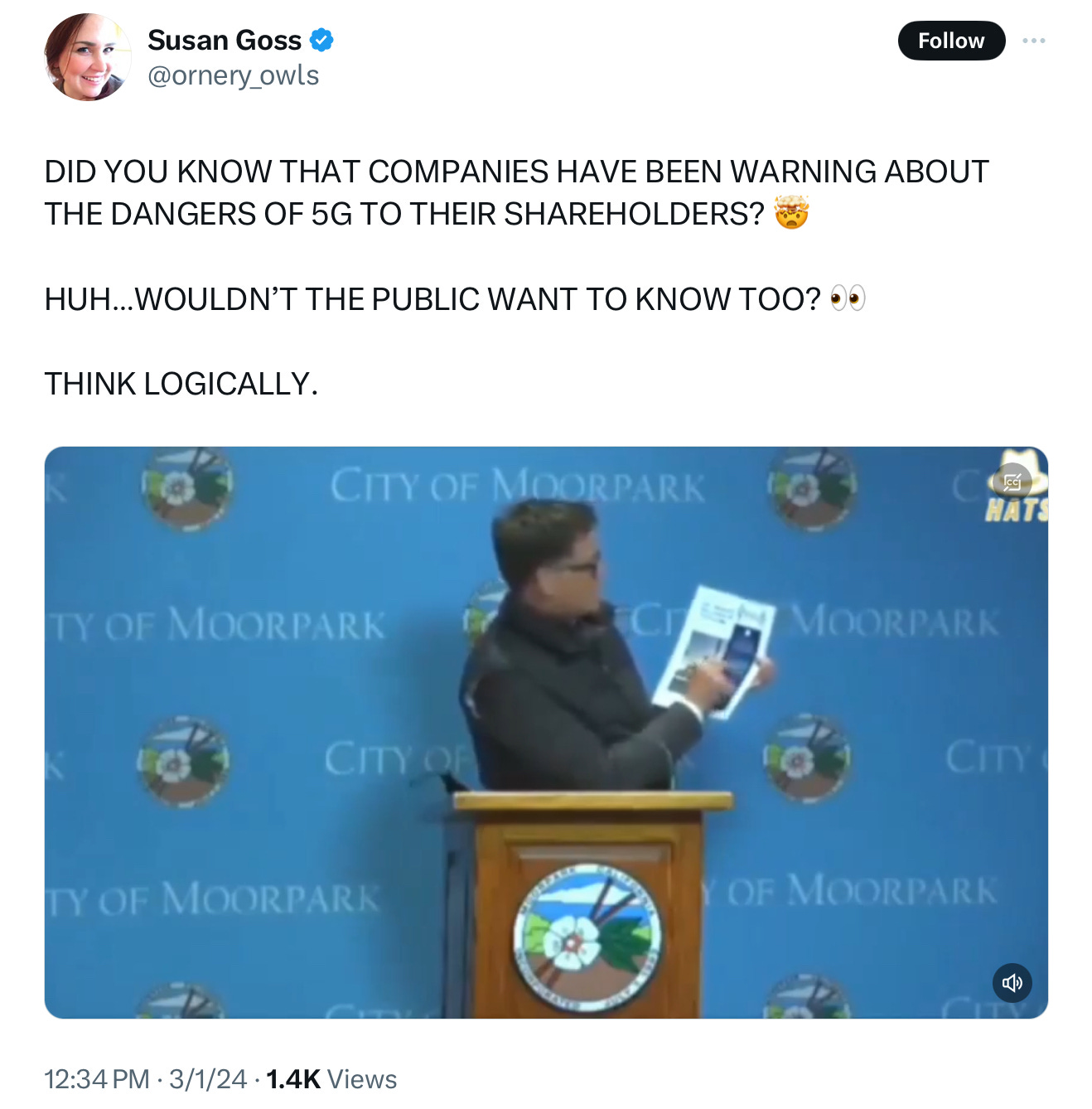Image resolution: width=1092 pixels, height=1109 pixels.
Task: Open the 12:34 PM timestamp link
Action: pos(96,1079)
